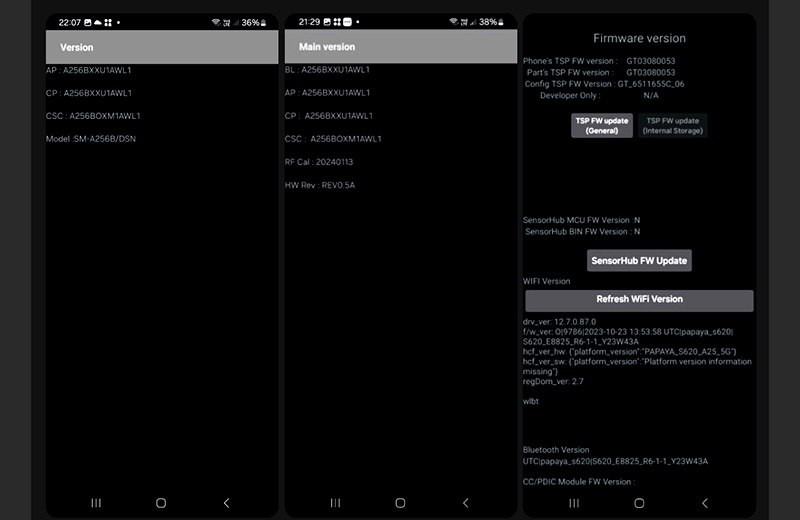
Task: Tap the Config TSP FW Version line
Action: coord(605,84)
